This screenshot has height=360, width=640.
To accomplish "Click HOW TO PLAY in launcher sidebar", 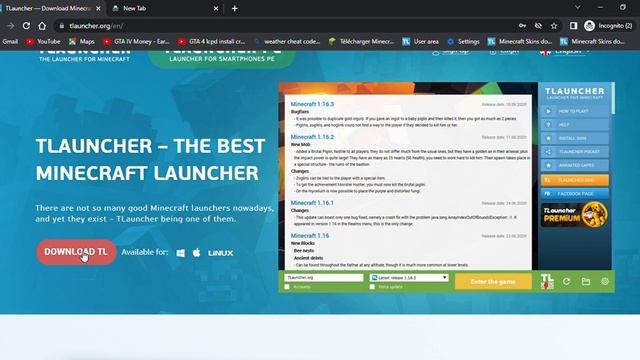I will tap(575, 111).
